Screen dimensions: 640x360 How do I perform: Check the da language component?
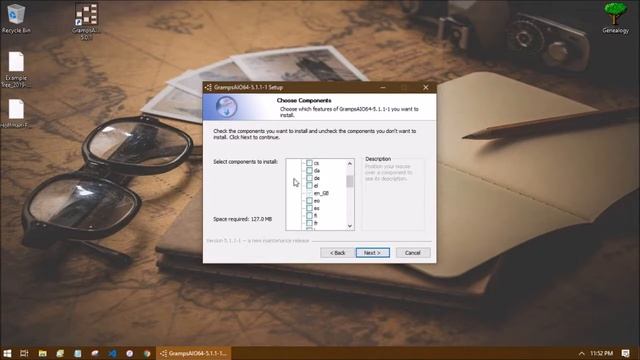309,171
